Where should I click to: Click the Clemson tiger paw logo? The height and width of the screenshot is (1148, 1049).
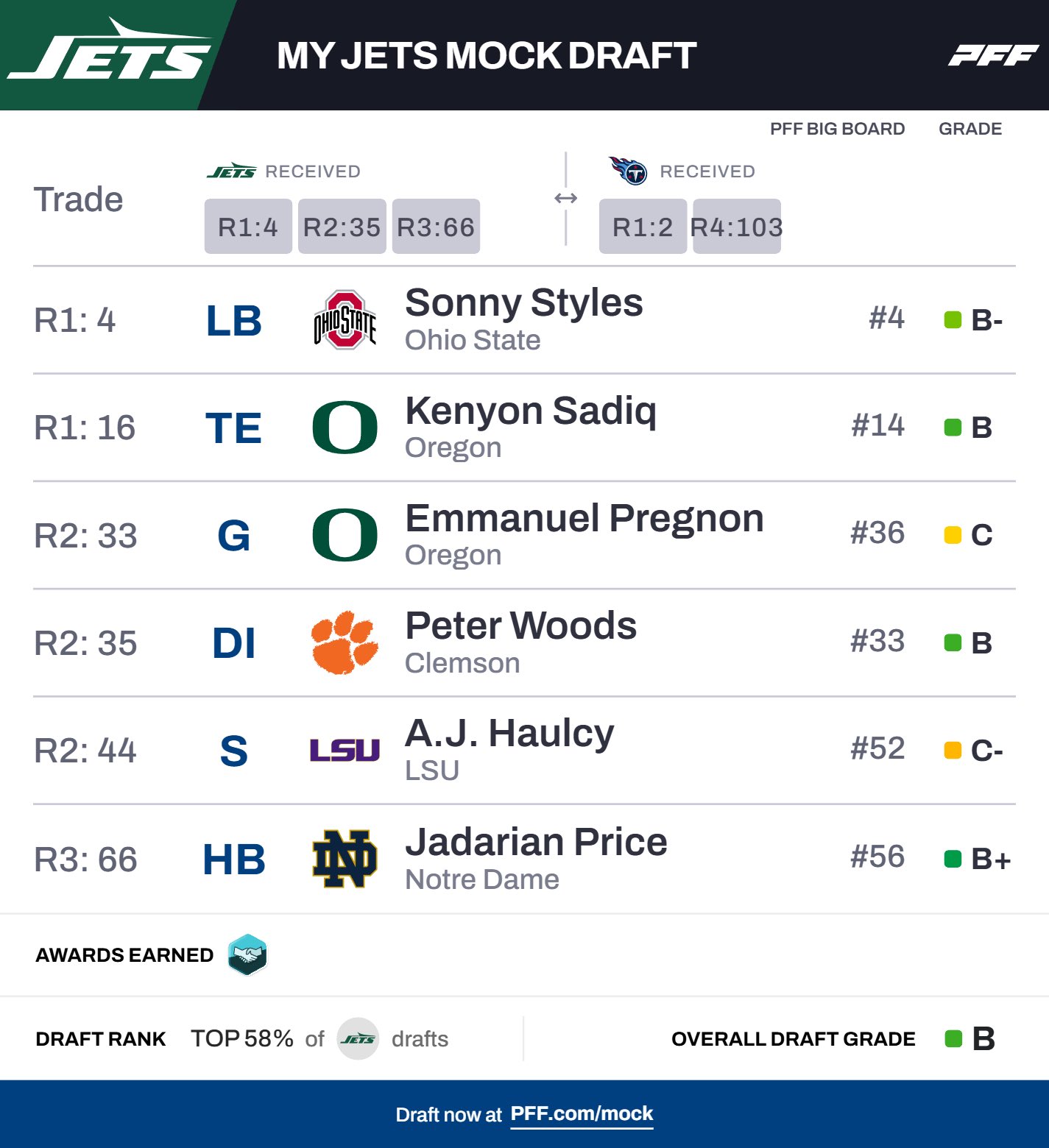coord(345,642)
